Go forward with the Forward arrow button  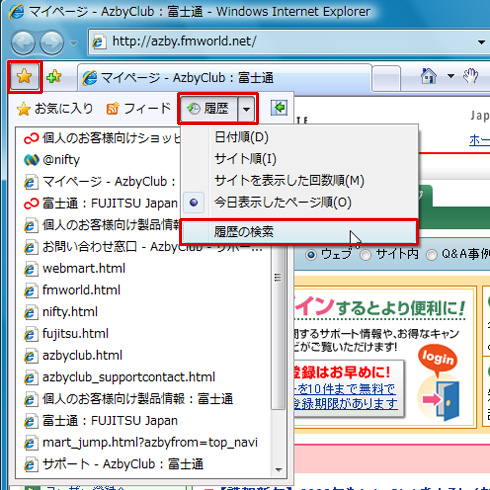(x=52, y=43)
